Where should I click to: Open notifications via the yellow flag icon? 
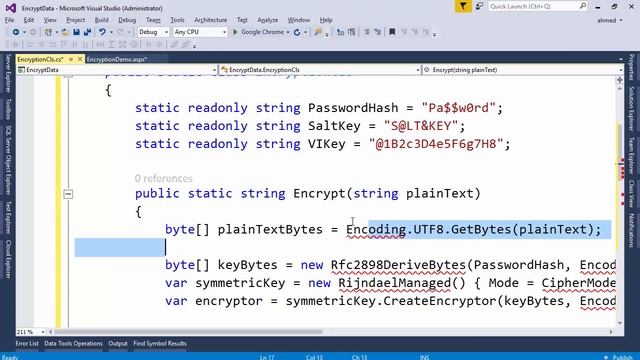pos(463,6)
